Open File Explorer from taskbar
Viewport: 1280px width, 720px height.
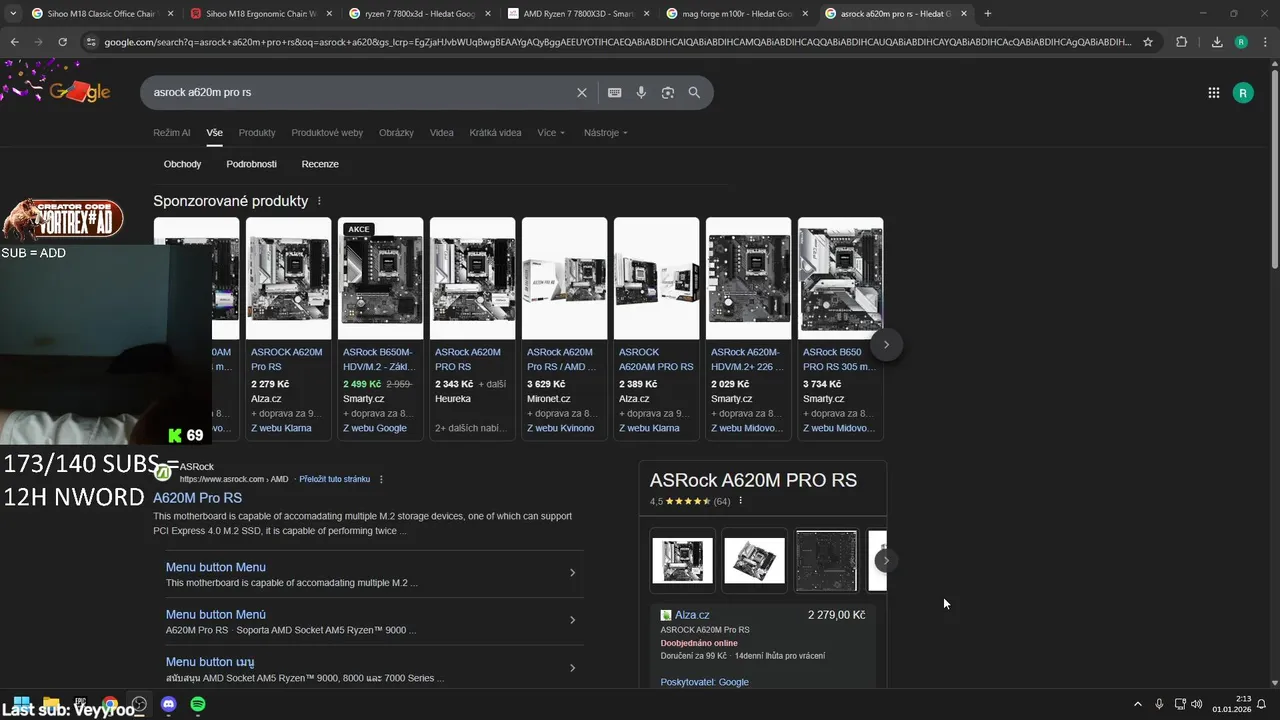[51, 704]
